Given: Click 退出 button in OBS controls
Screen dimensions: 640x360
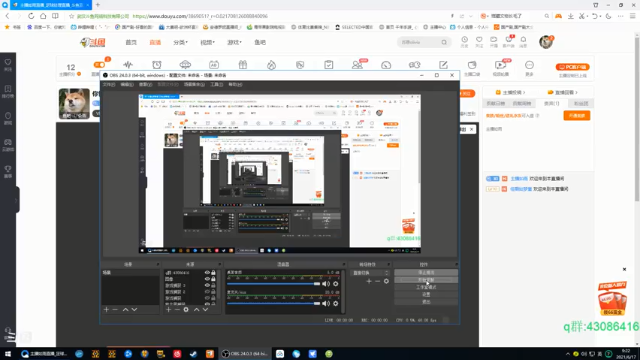Looking at the screenshot, I should pyautogui.click(x=426, y=302).
